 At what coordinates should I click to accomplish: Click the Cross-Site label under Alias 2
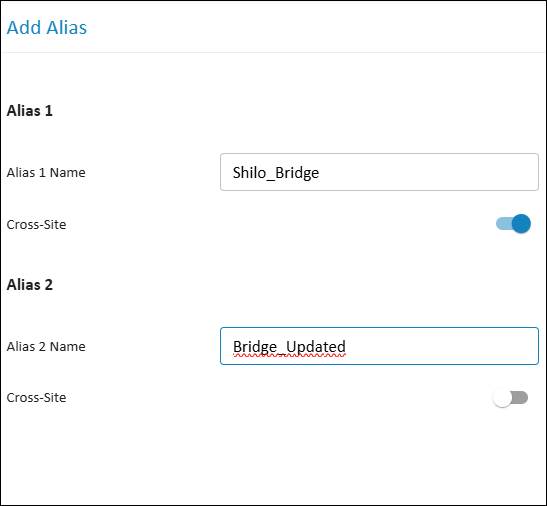[36, 397]
